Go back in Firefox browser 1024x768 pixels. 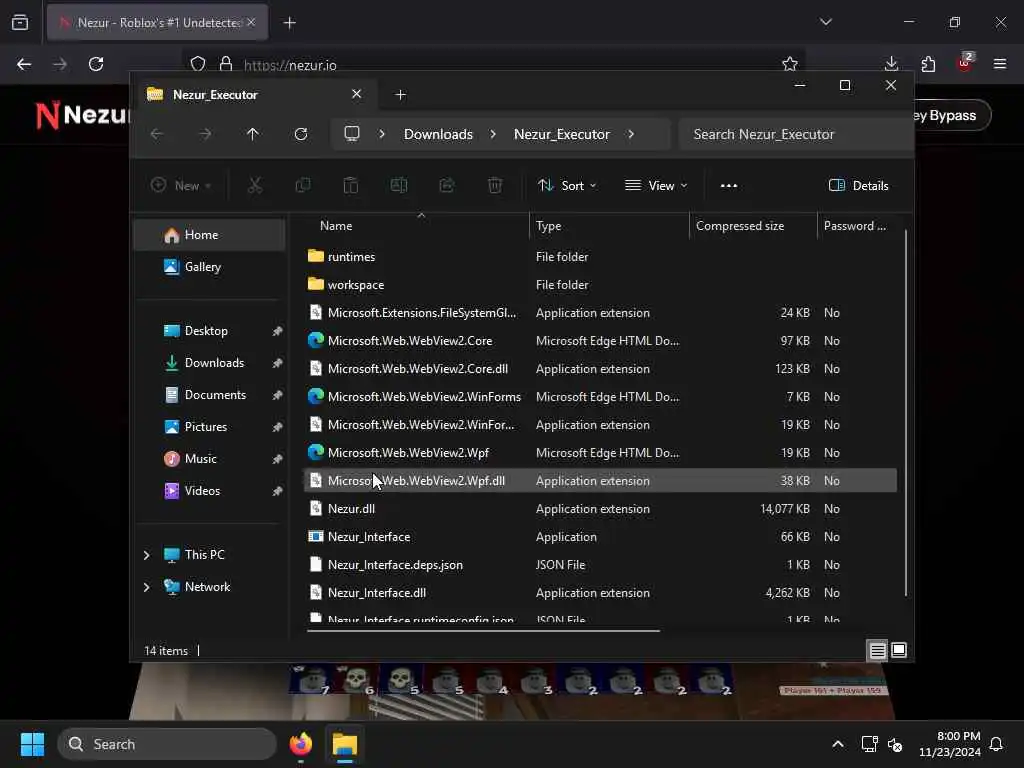click(x=24, y=64)
